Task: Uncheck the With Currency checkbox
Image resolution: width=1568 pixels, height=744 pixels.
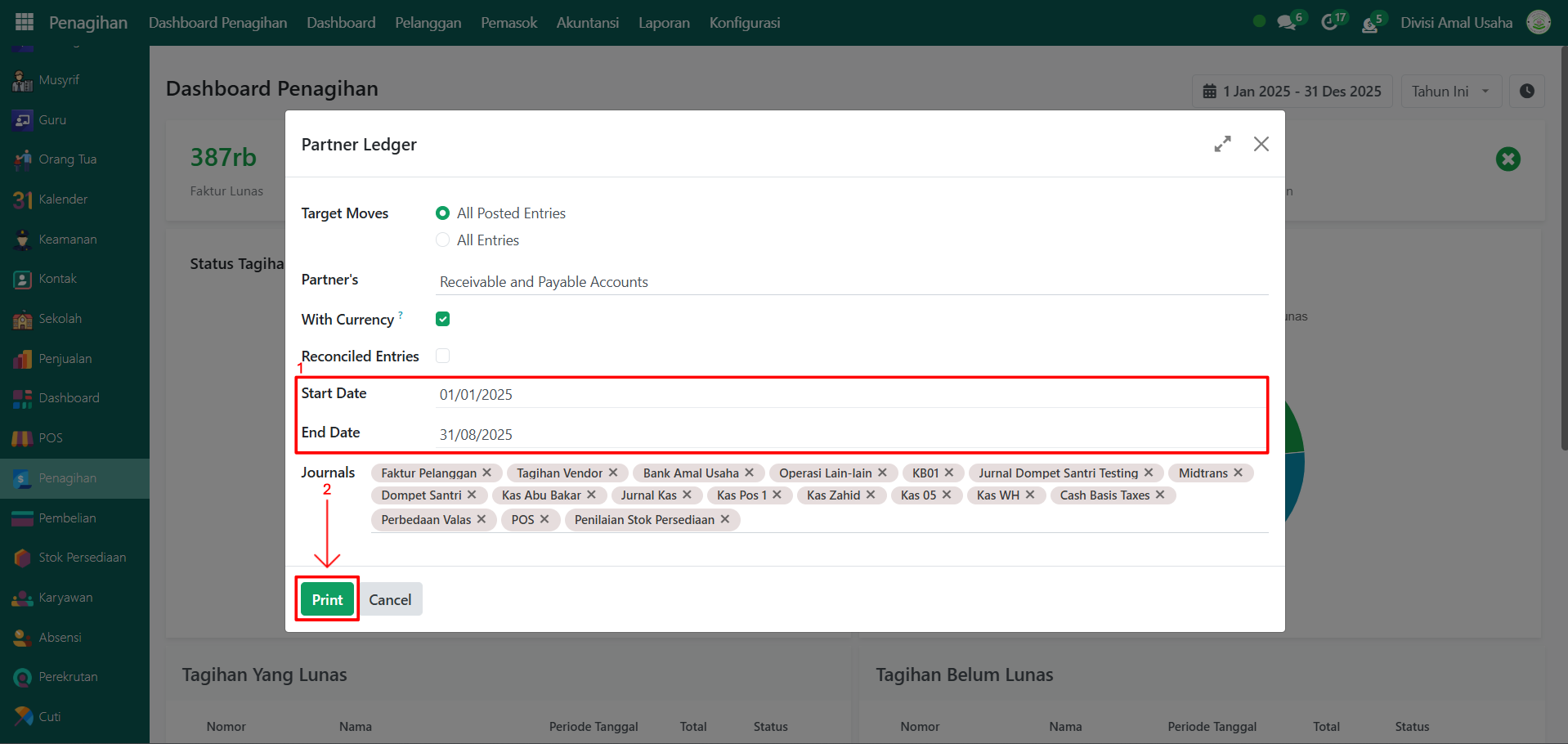Action: point(442,319)
